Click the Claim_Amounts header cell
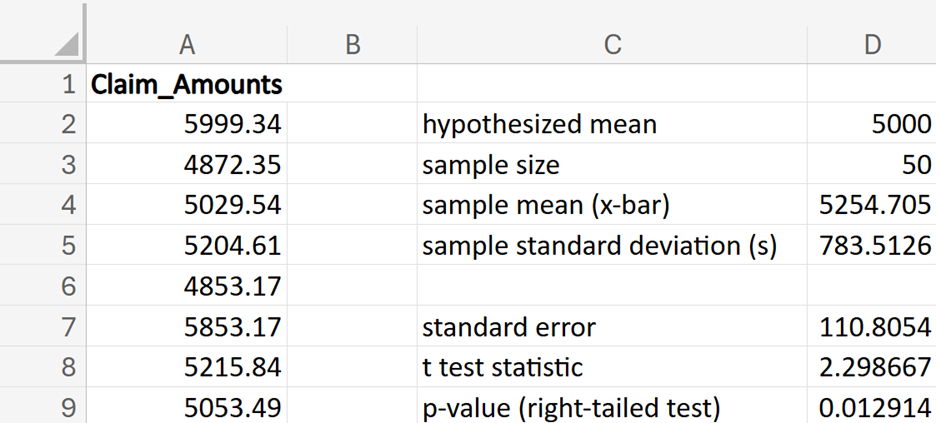 click(x=187, y=85)
